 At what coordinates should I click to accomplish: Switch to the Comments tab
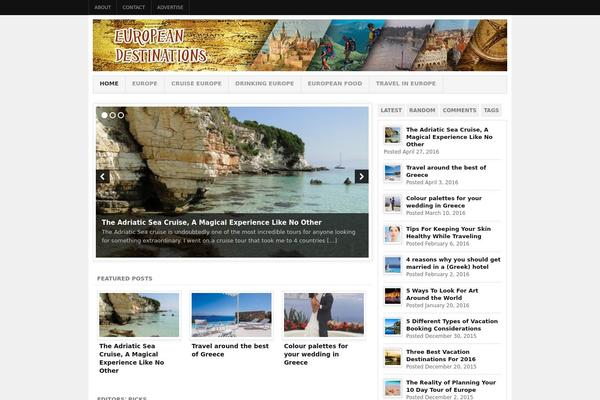click(x=460, y=110)
